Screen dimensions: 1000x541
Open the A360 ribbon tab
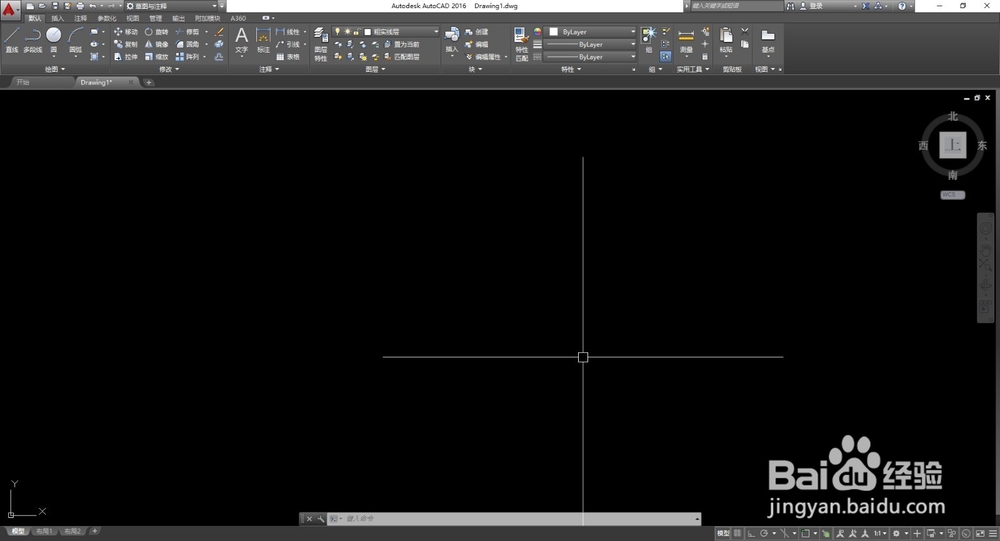point(238,19)
